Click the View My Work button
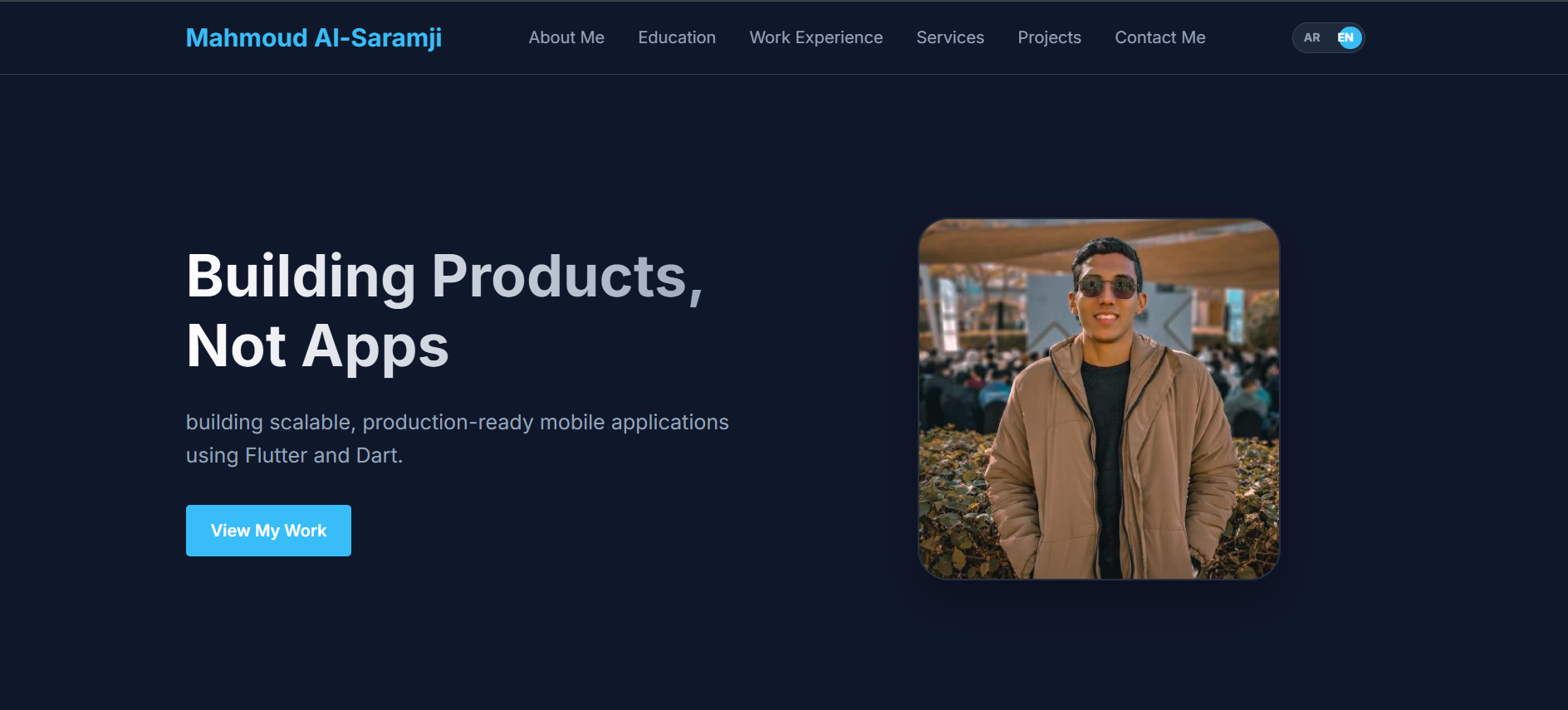1568x710 pixels. click(268, 531)
